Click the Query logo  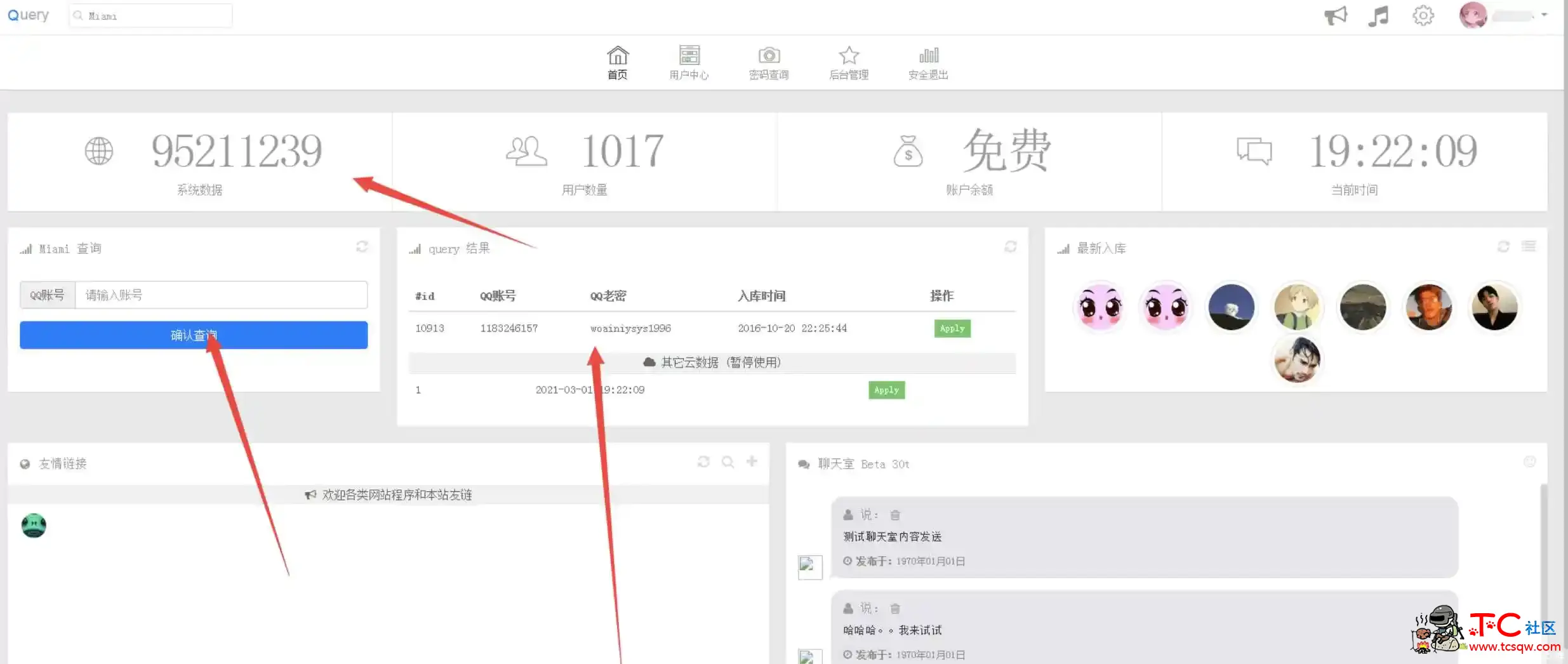[x=28, y=15]
